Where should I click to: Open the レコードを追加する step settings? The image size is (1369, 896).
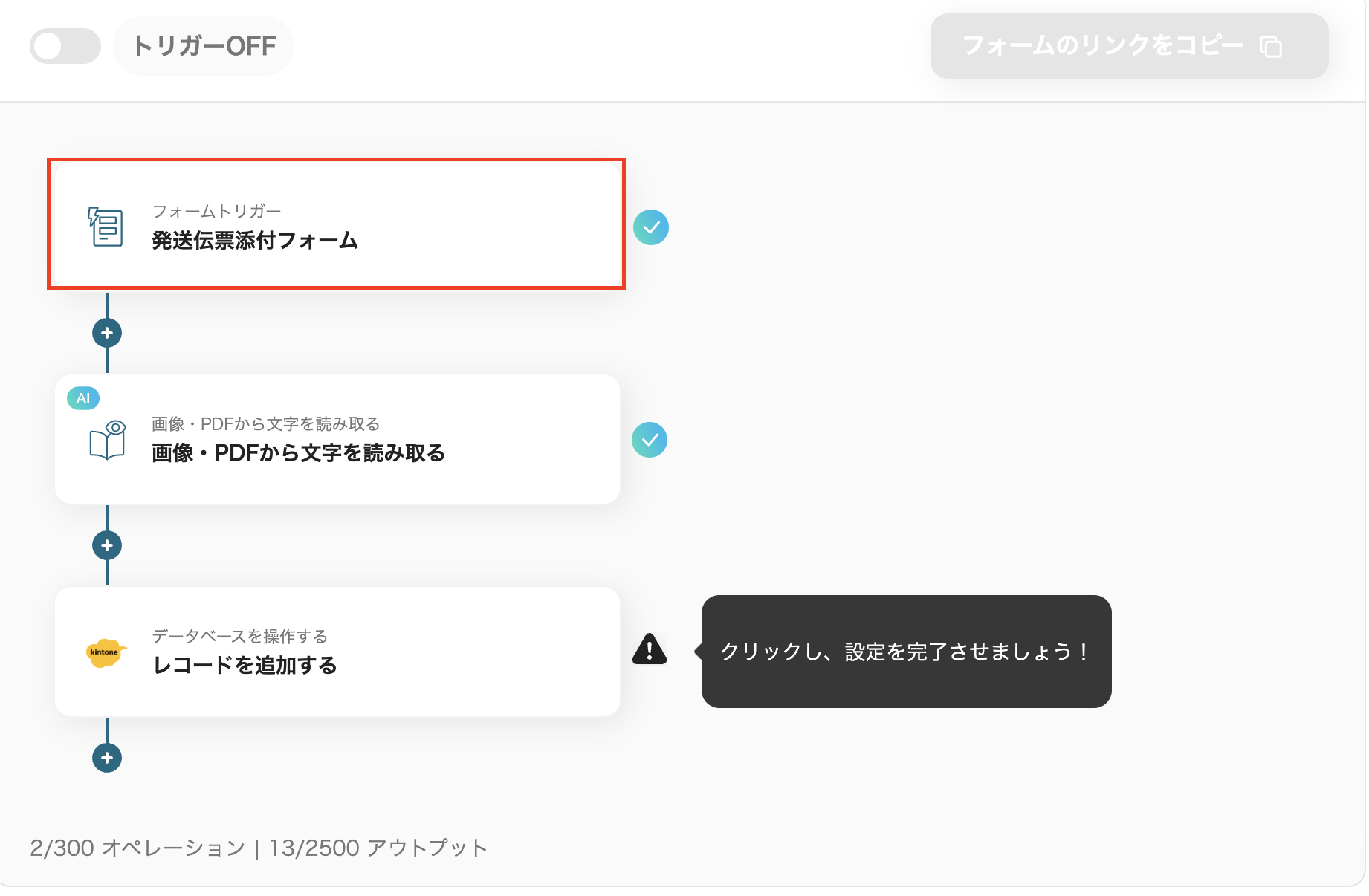(336, 652)
